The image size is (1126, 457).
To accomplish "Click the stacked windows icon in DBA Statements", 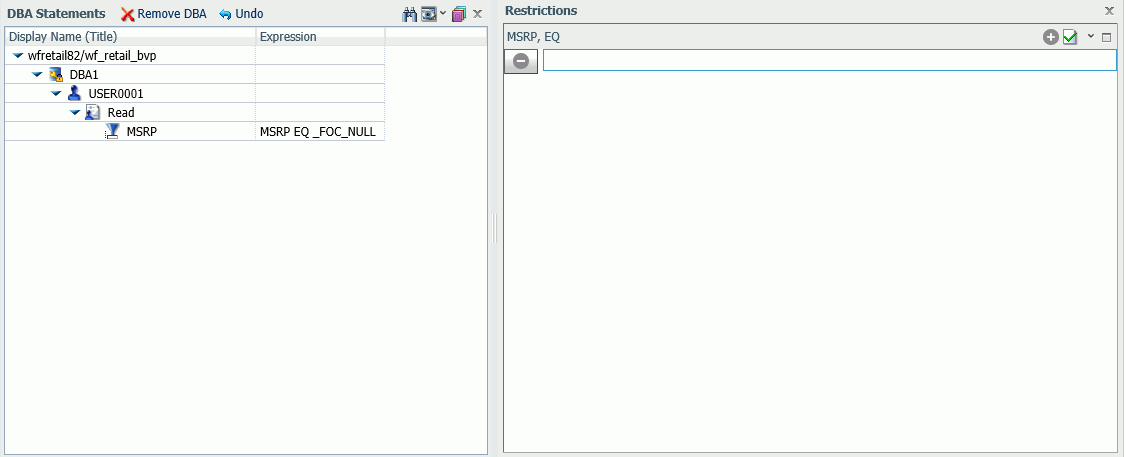I will [x=459, y=14].
